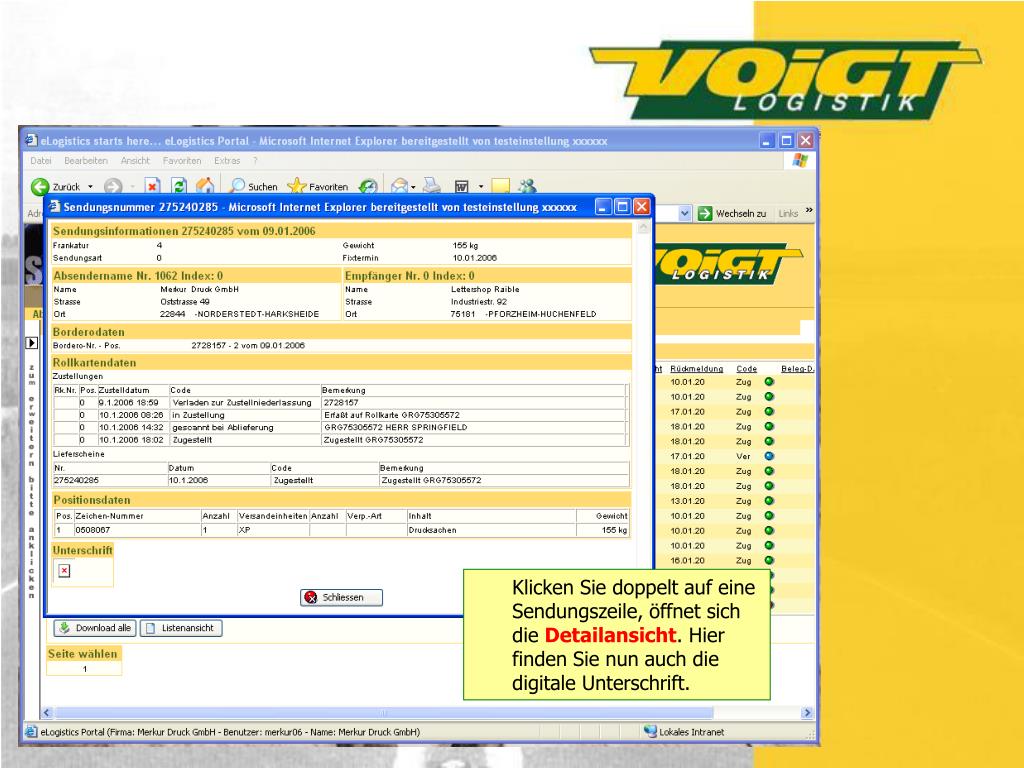The image size is (1024, 768).
Task: Select Lieferschein number '275240285' cell
Action: 110,480
